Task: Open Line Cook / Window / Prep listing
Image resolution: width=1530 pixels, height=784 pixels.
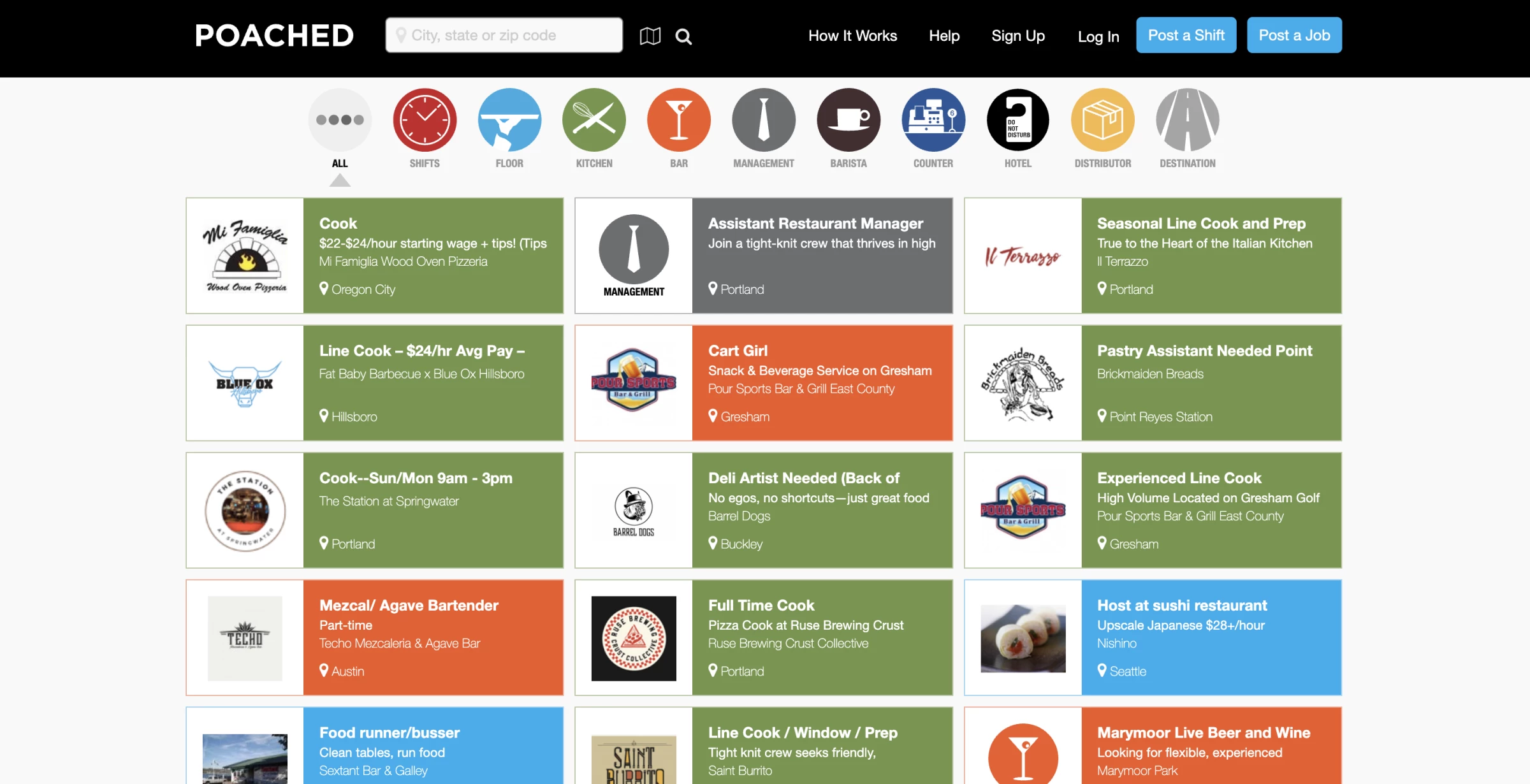Action: click(803, 734)
